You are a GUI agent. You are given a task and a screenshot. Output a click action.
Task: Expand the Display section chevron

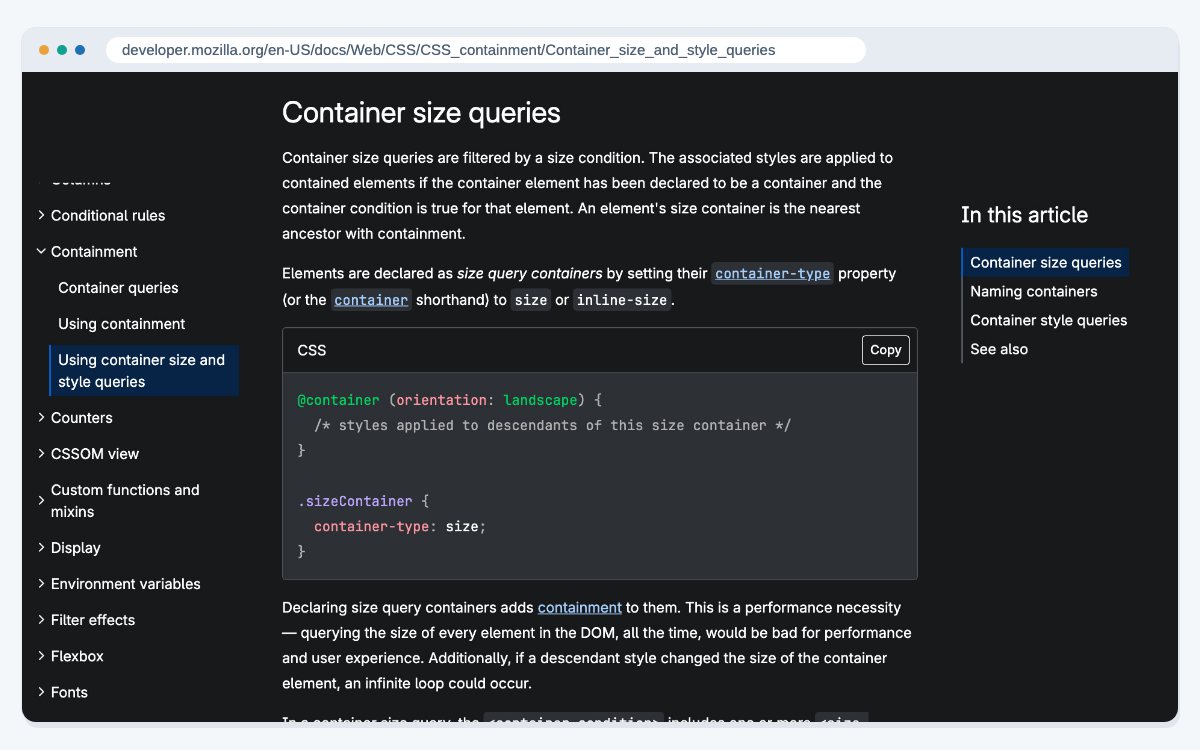click(x=41, y=547)
